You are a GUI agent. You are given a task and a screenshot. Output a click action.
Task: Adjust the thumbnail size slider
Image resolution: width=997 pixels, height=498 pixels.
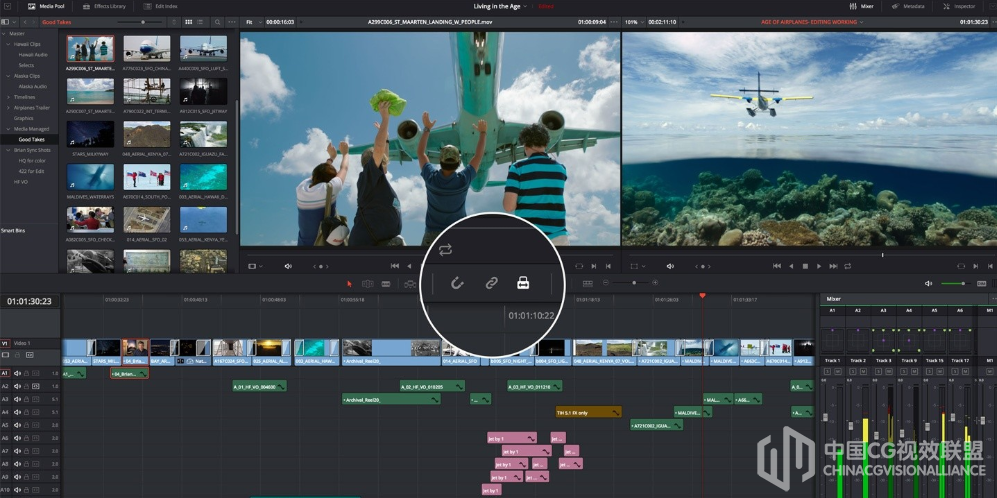point(142,22)
